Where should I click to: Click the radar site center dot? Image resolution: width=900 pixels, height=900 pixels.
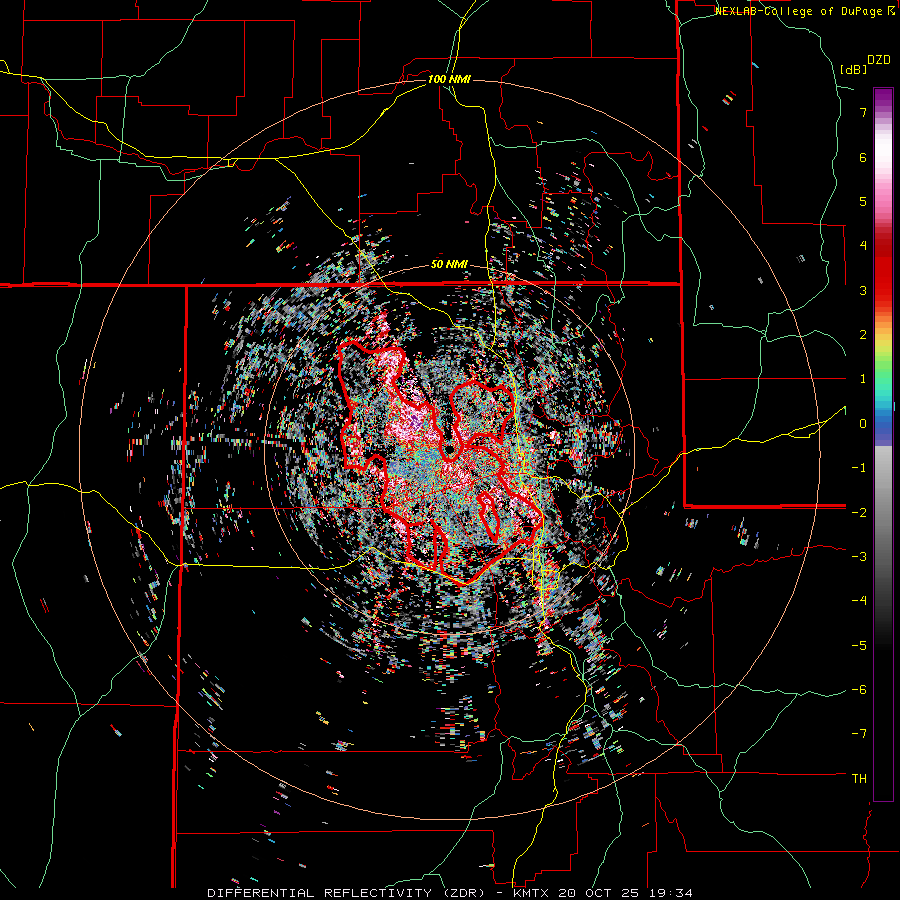[x=449, y=452]
